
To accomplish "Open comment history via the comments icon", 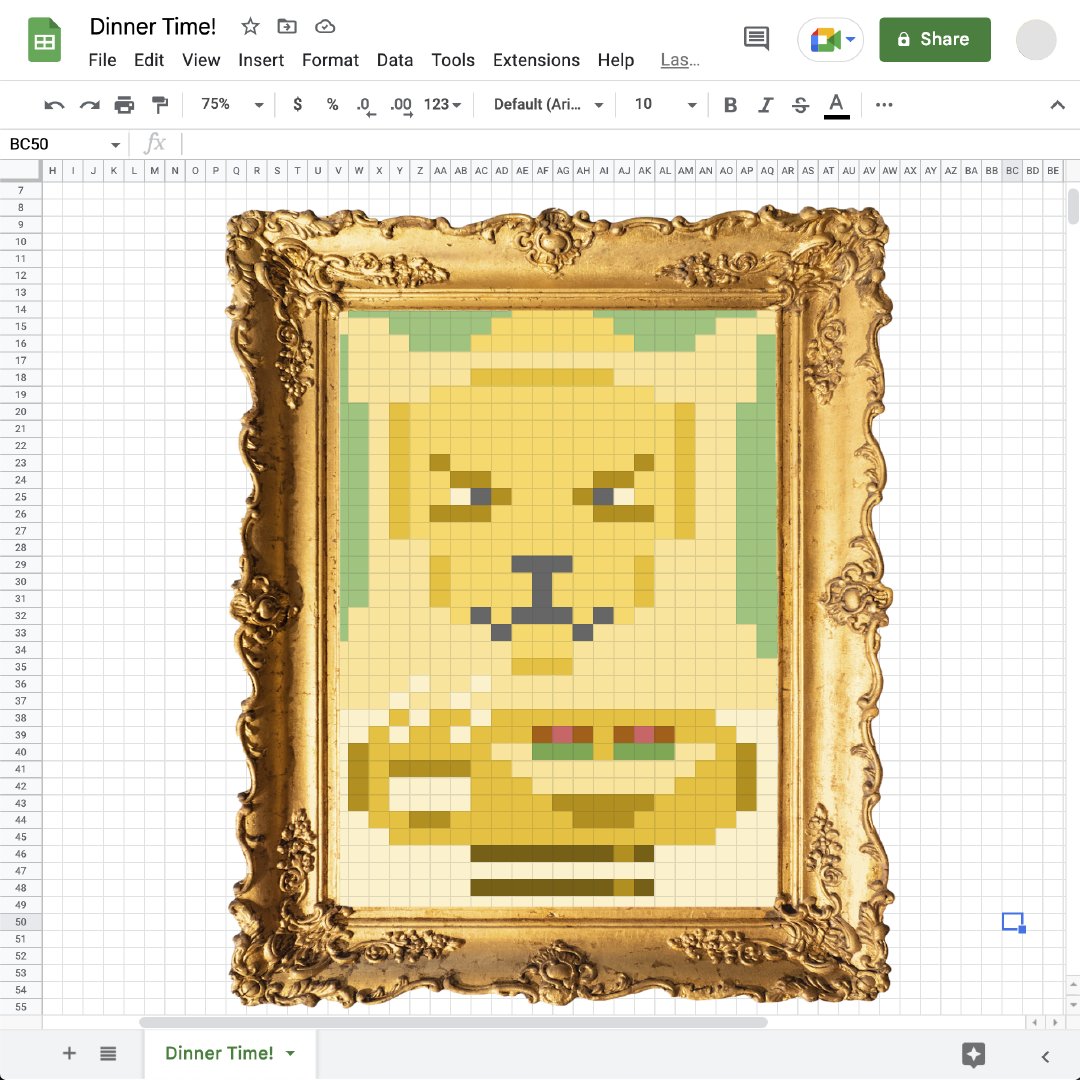I will click(x=756, y=39).
